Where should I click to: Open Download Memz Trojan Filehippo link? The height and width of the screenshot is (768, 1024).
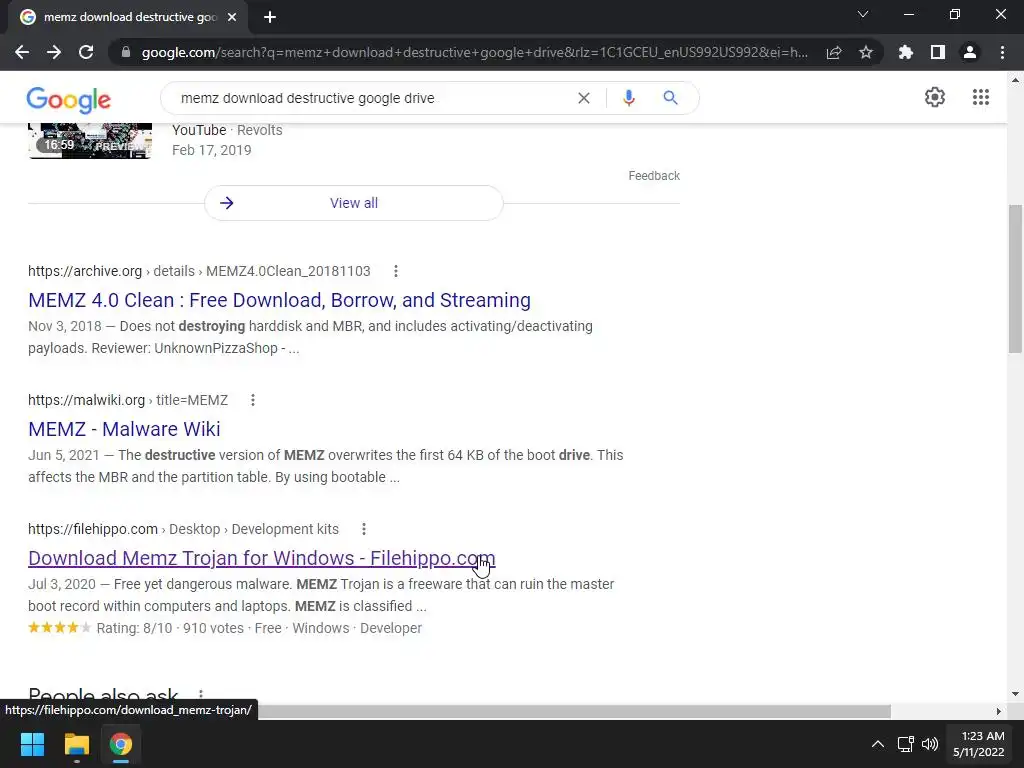(x=262, y=558)
